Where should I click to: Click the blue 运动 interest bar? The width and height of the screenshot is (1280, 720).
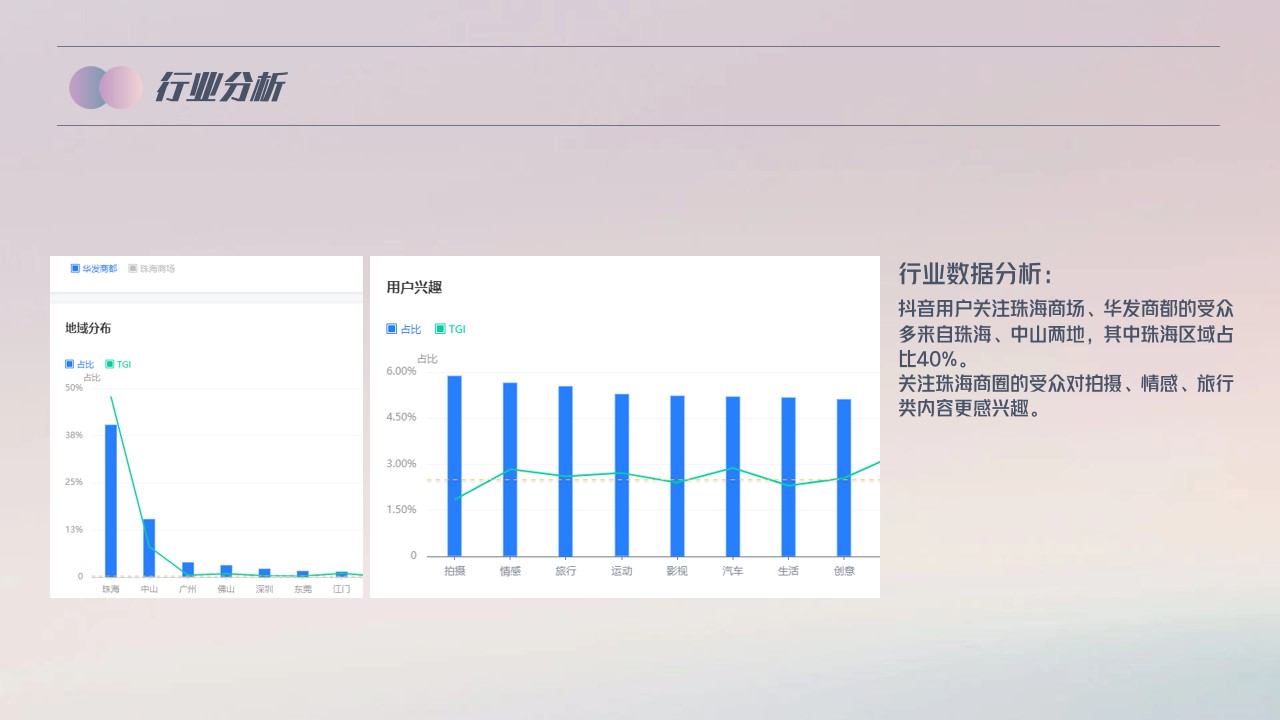pyautogui.click(x=621, y=475)
